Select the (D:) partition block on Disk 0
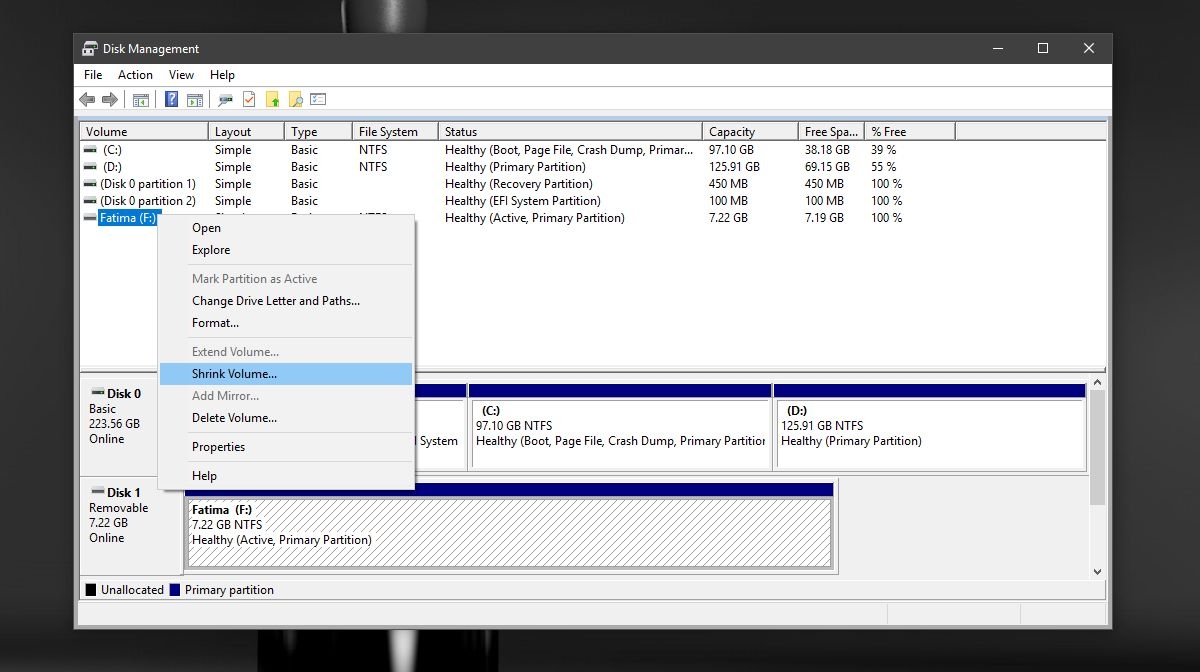 (x=929, y=433)
